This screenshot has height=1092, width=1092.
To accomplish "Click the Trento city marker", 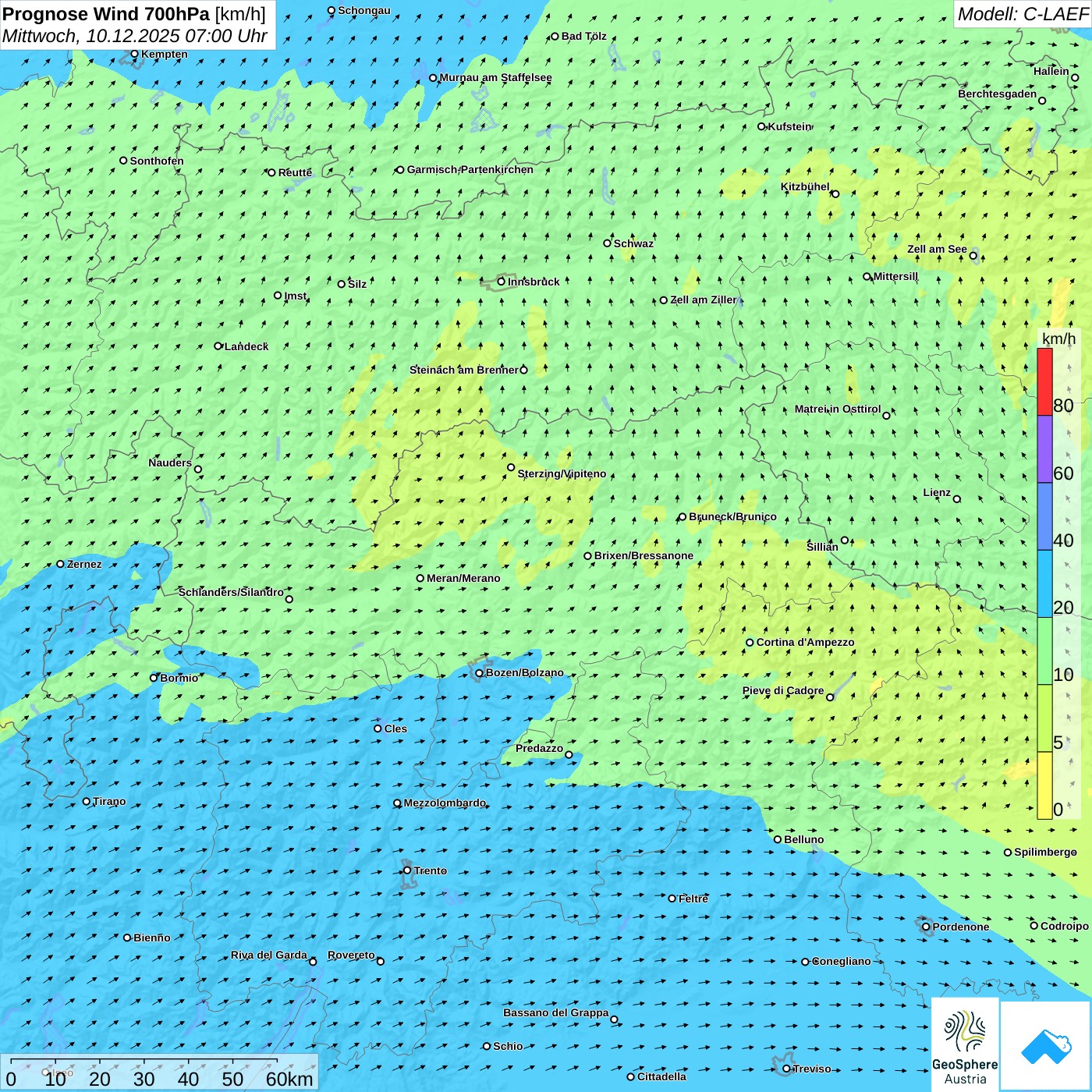I will tap(407, 870).
